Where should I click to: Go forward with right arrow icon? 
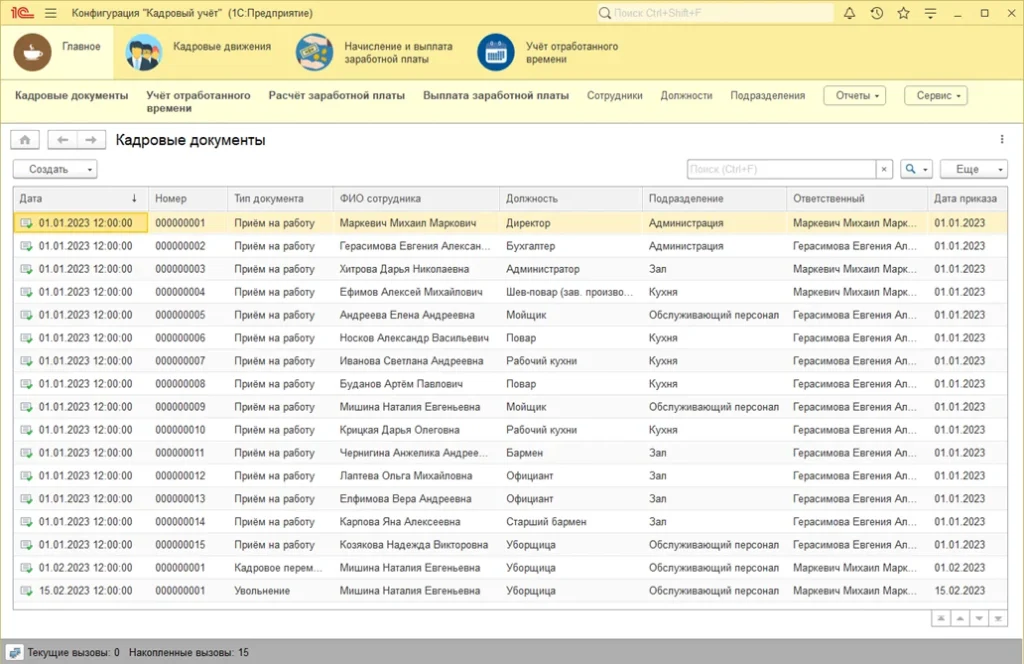91,140
